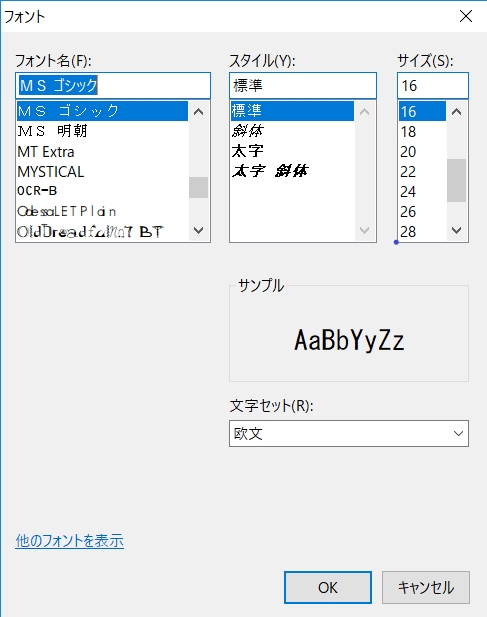The image size is (487, 617).
Task: Click size list scroll down arrow
Action: [x=456, y=230]
